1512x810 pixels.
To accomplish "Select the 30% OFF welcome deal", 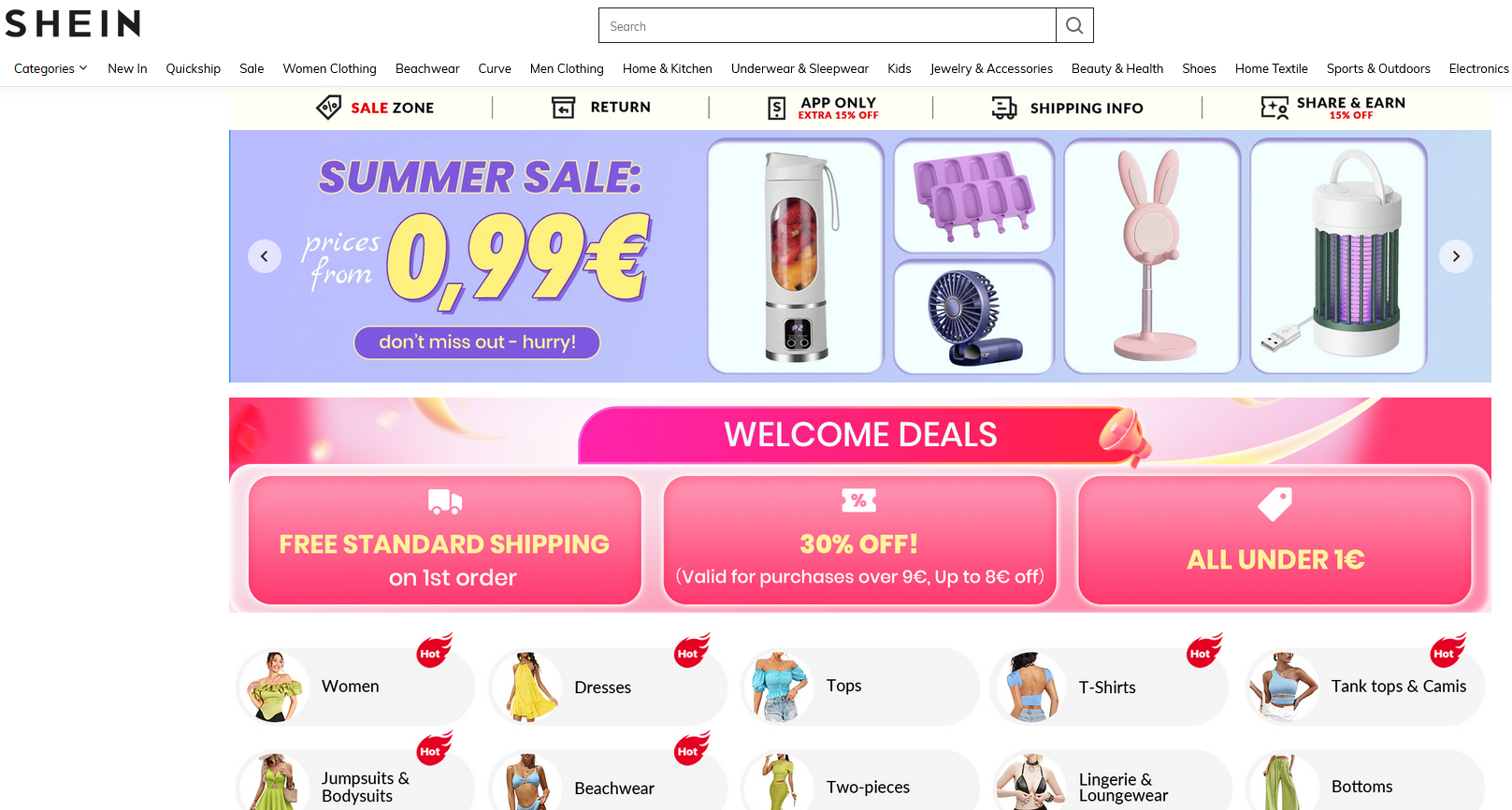I will click(x=859, y=540).
